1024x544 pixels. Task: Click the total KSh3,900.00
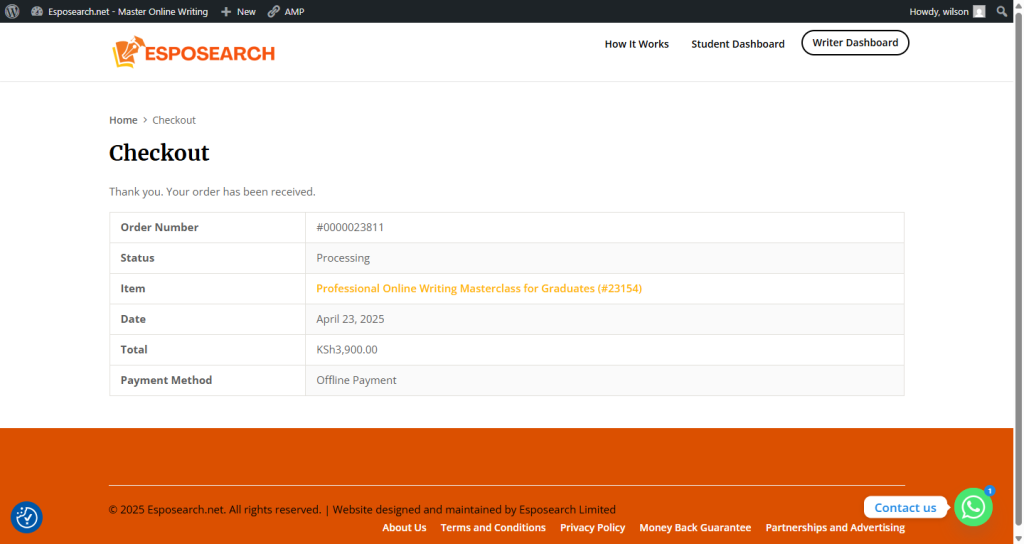pyautogui.click(x=347, y=349)
